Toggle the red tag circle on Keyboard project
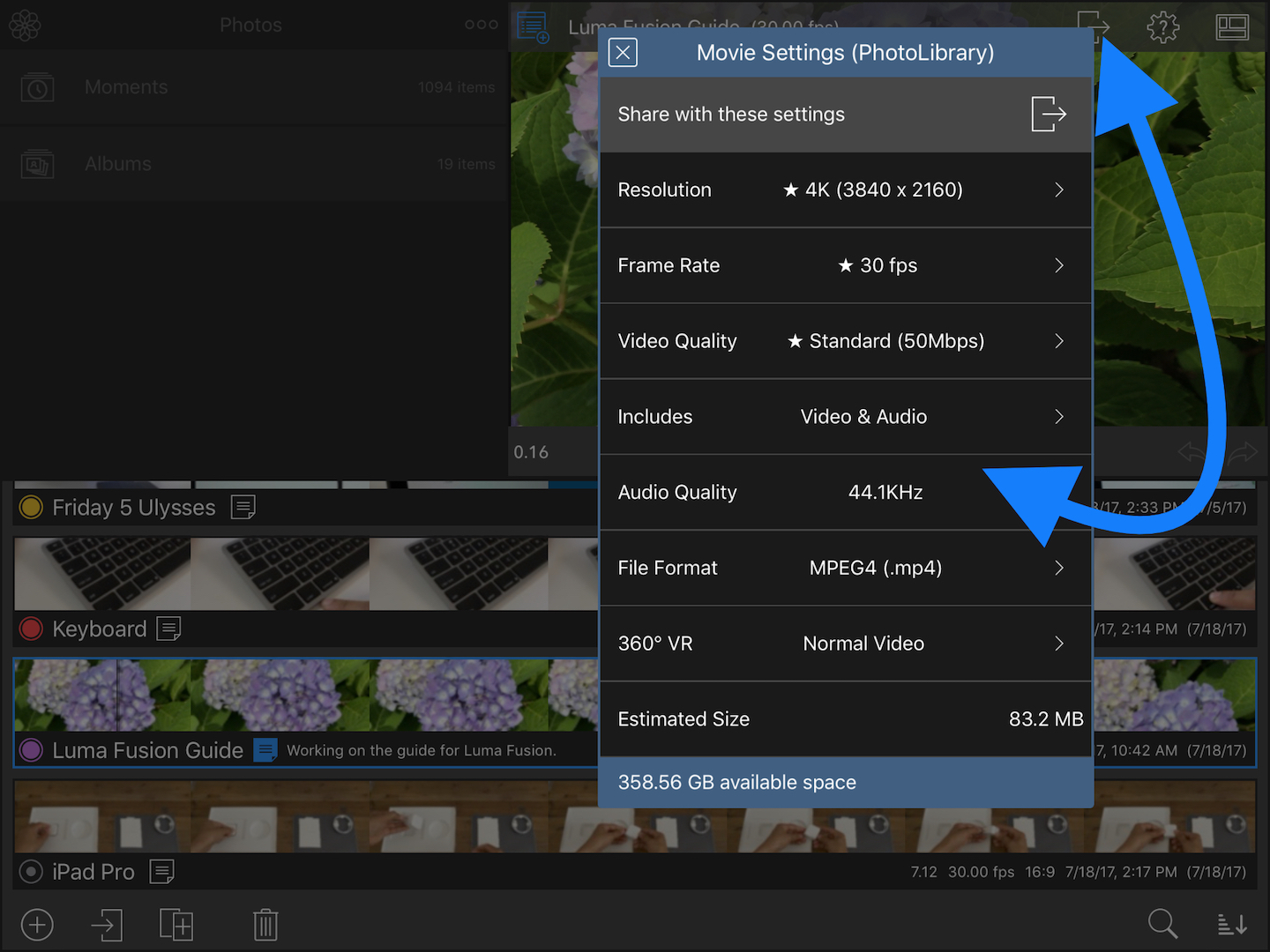The image size is (1270, 952). click(x=31, y=628)
